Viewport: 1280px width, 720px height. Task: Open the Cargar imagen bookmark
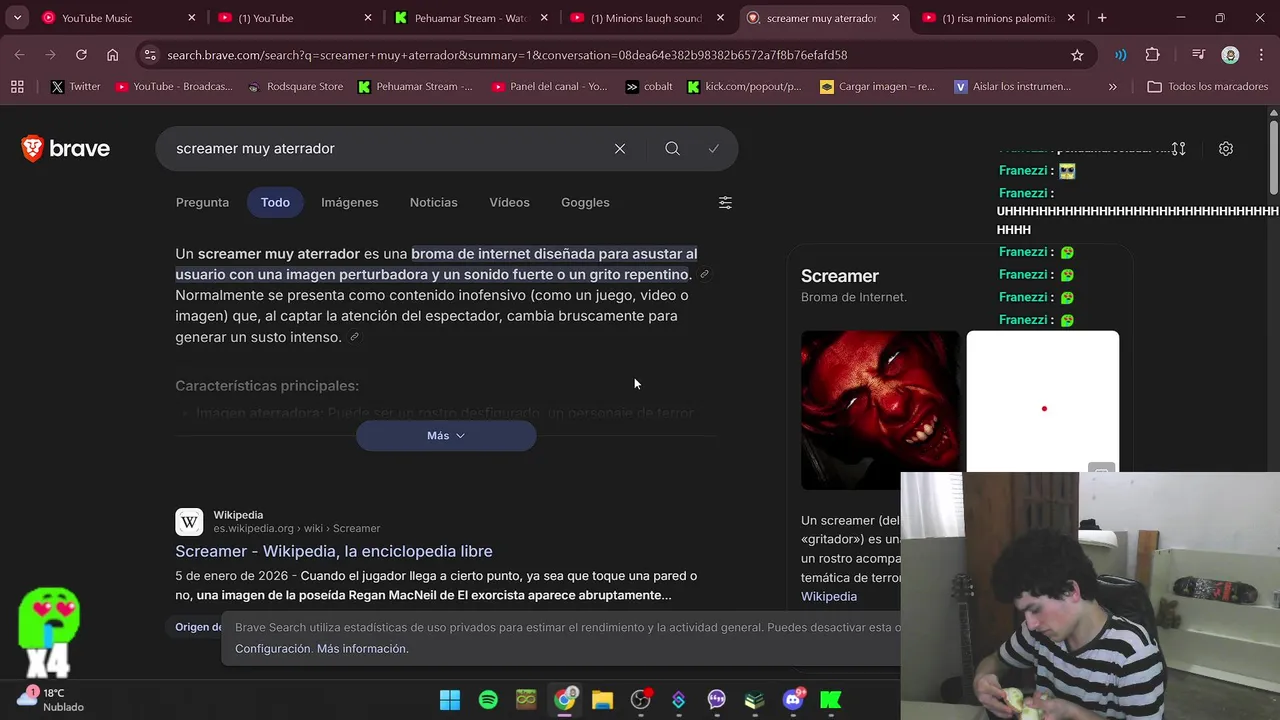(877, 87)
